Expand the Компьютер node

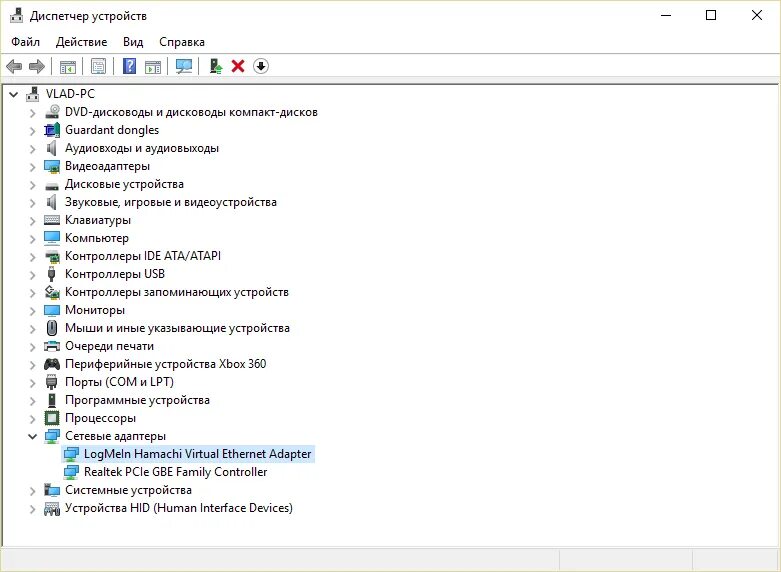tap(33, 239)
